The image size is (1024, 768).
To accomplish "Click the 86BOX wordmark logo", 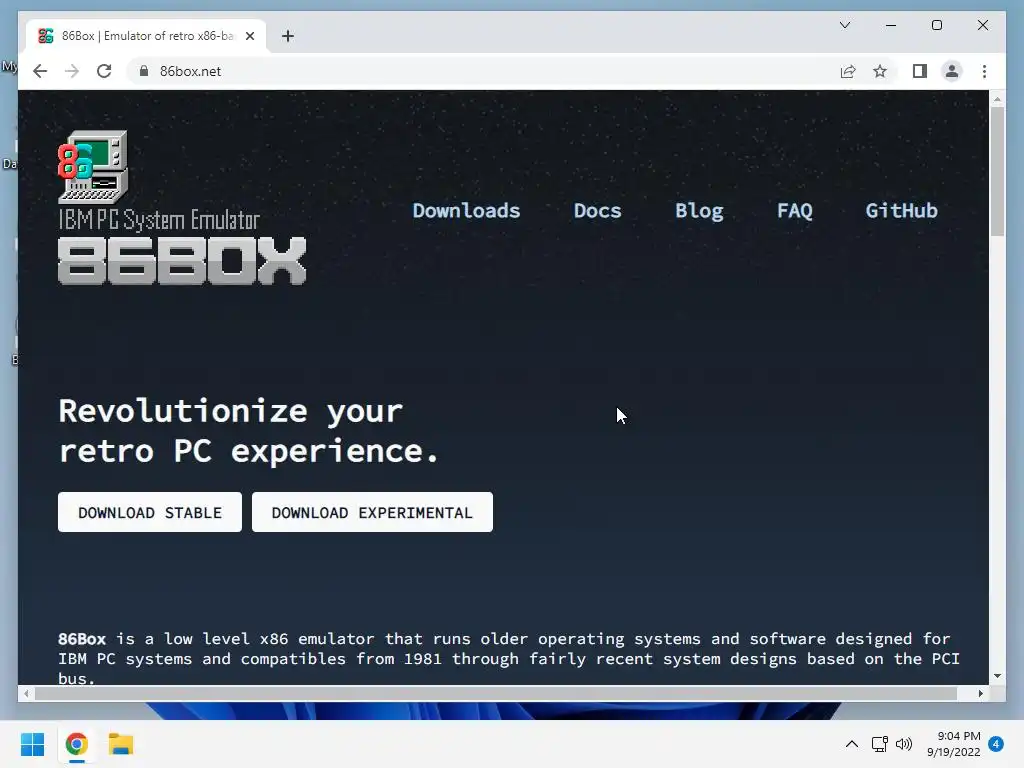I will (x=182, y=261).
